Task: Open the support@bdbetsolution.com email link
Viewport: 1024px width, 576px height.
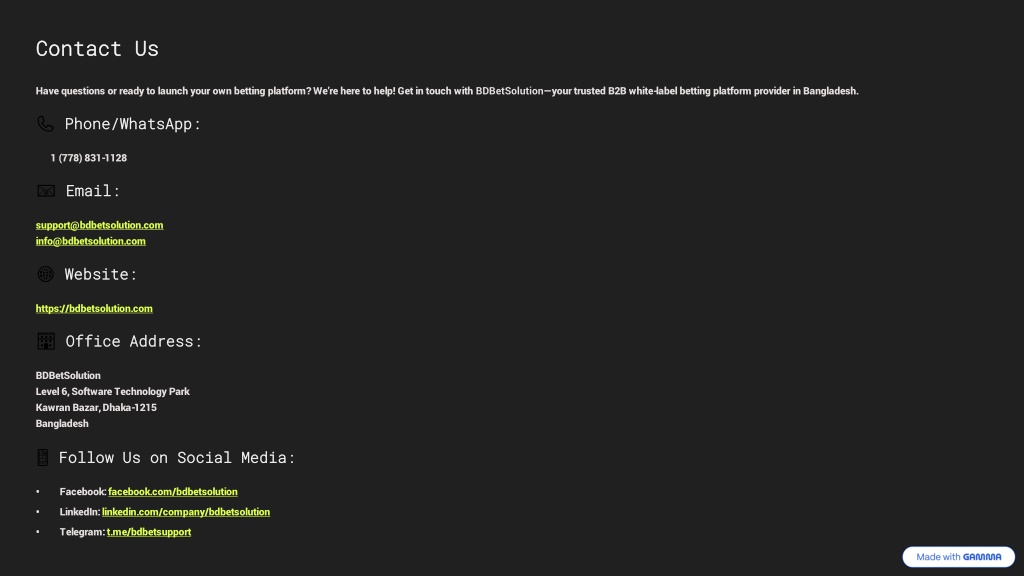Action: (x=99, y=225)
